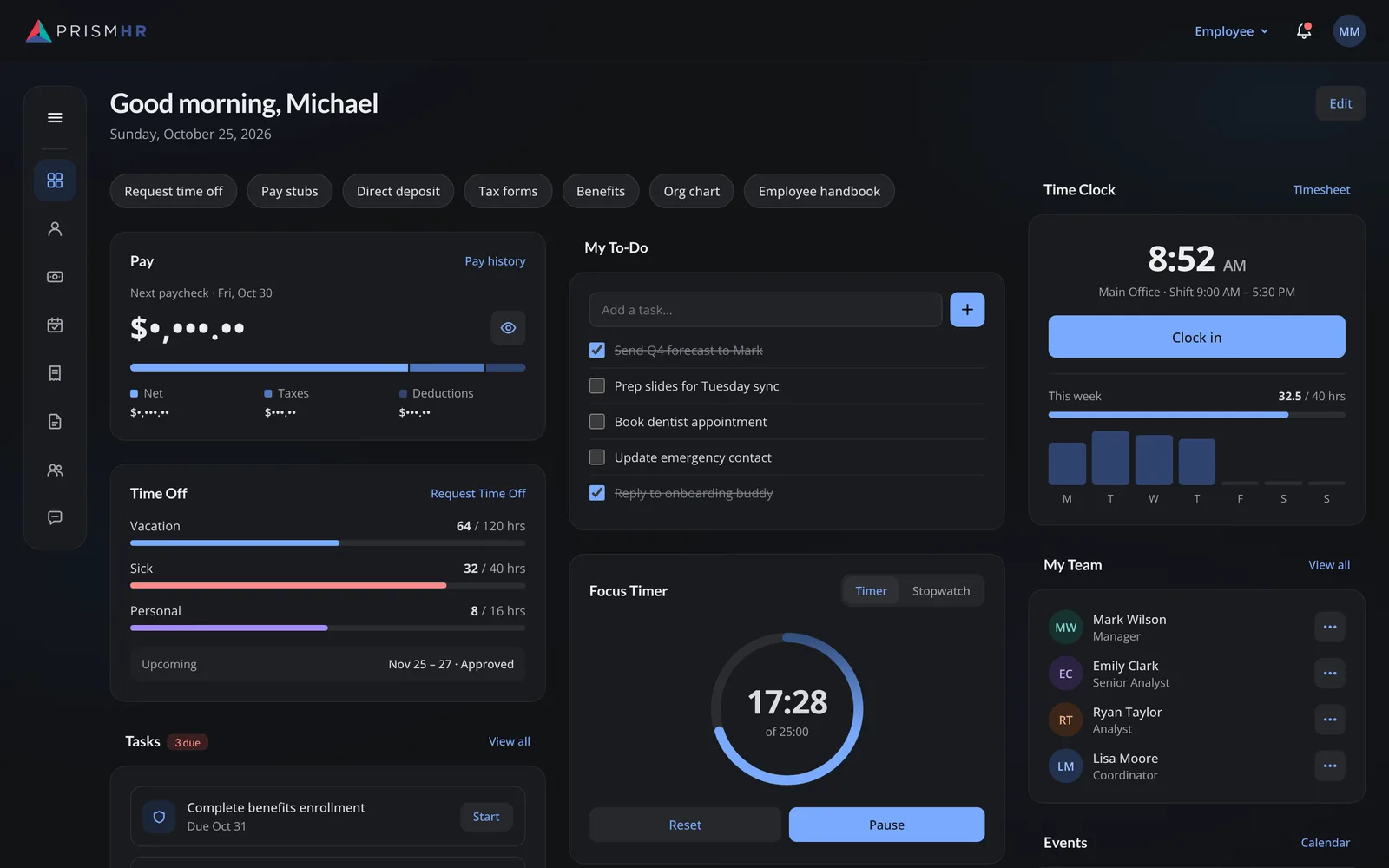Click the Clock in button

pos(1196,337)
